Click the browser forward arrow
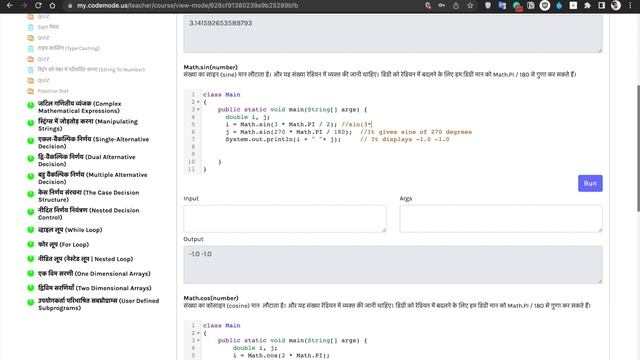The height and width of the screenshot is (360, 640). [24, 5]
